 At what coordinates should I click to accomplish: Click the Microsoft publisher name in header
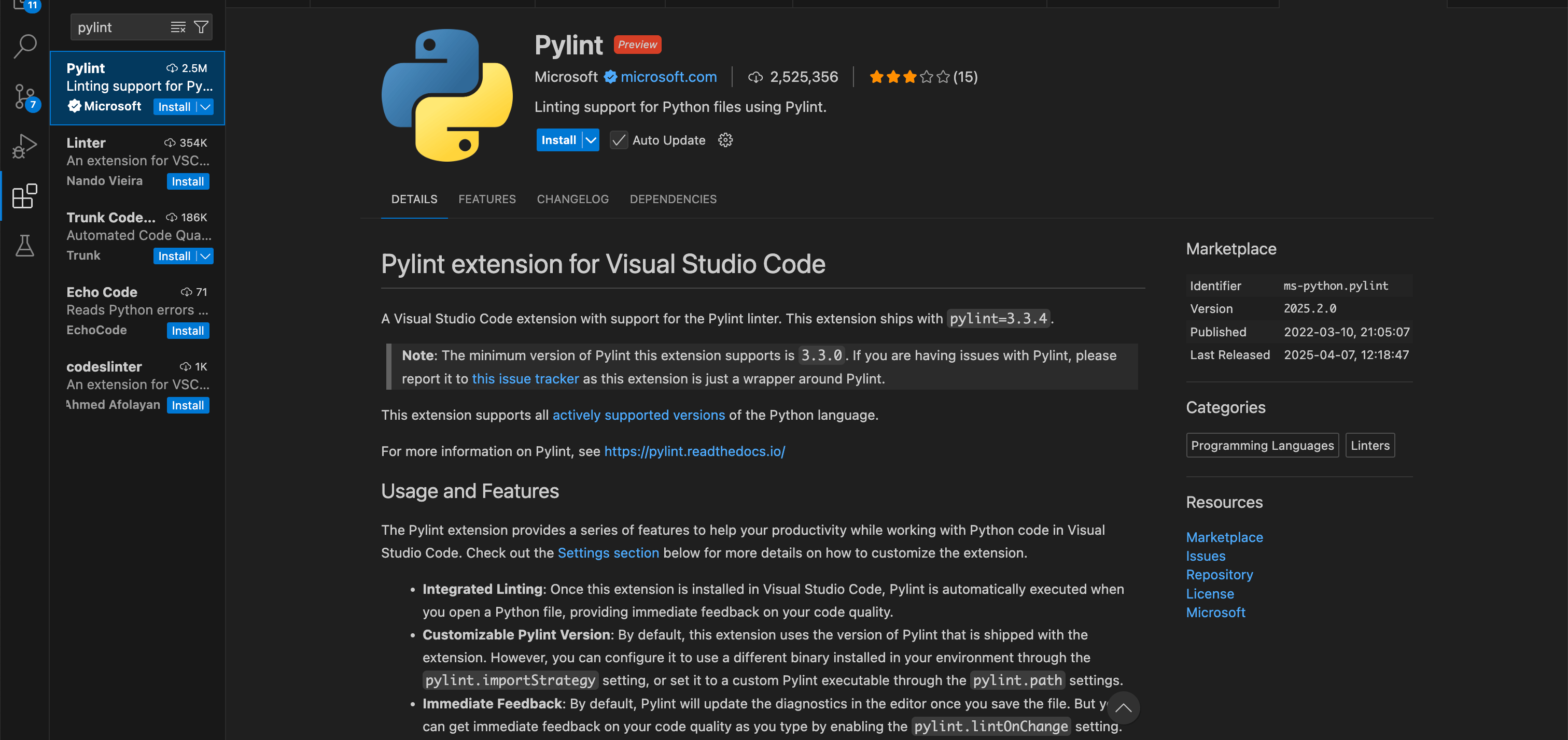(x=566, y=77)
